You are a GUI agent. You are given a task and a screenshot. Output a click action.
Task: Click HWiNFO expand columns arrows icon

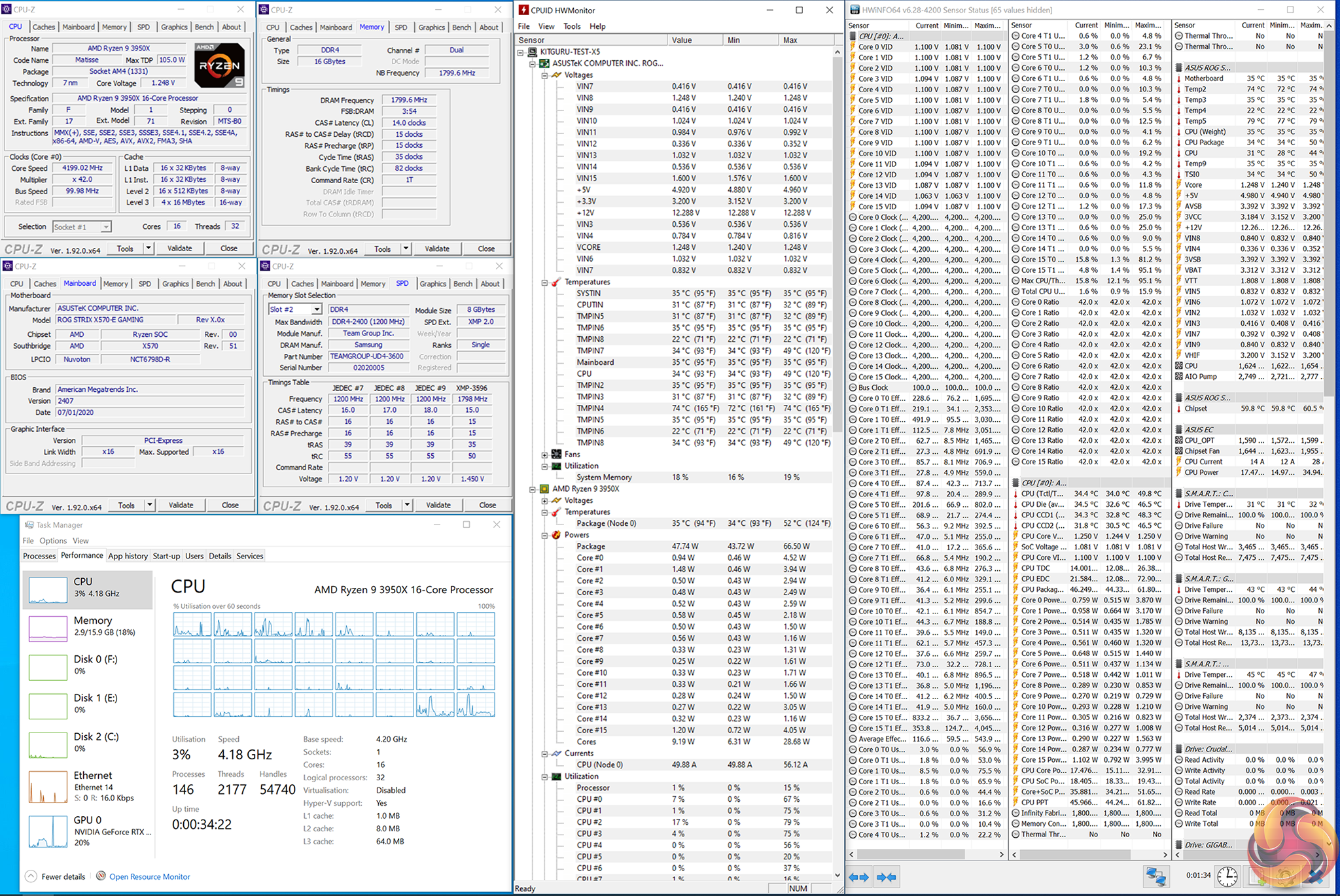(859, 876)
